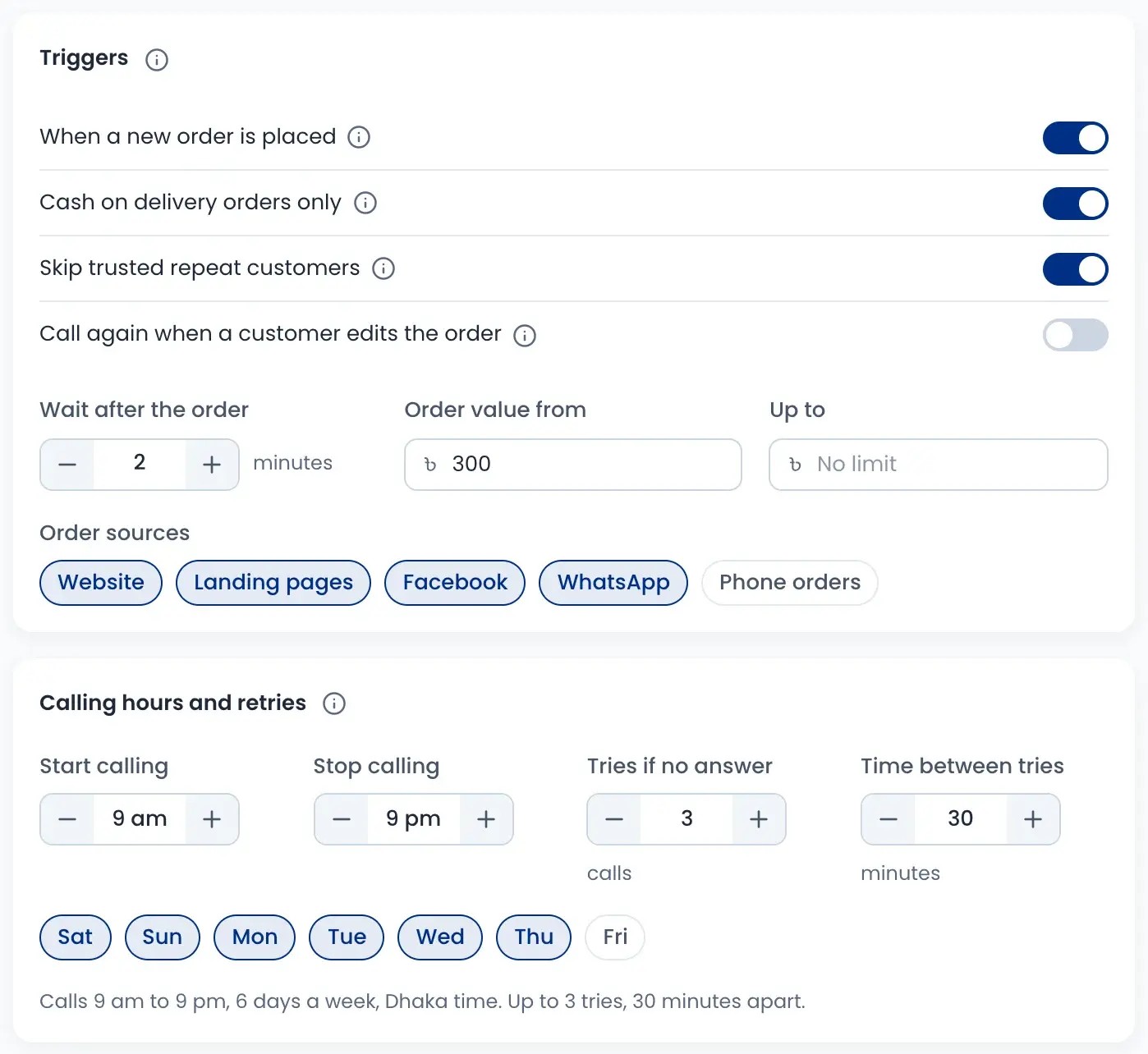Click the Order value from field

click(x=573, y=465)
